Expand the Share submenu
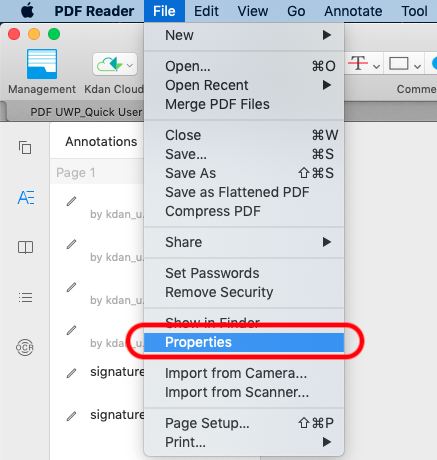Screen dimensions: 437x460 [244, 242]
